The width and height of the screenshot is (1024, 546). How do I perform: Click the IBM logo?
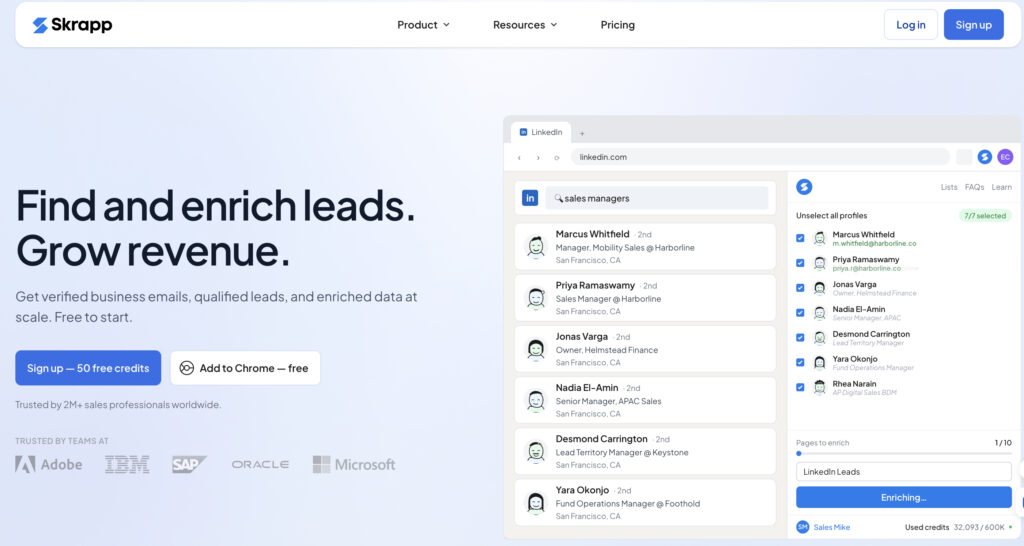[127, 464]
